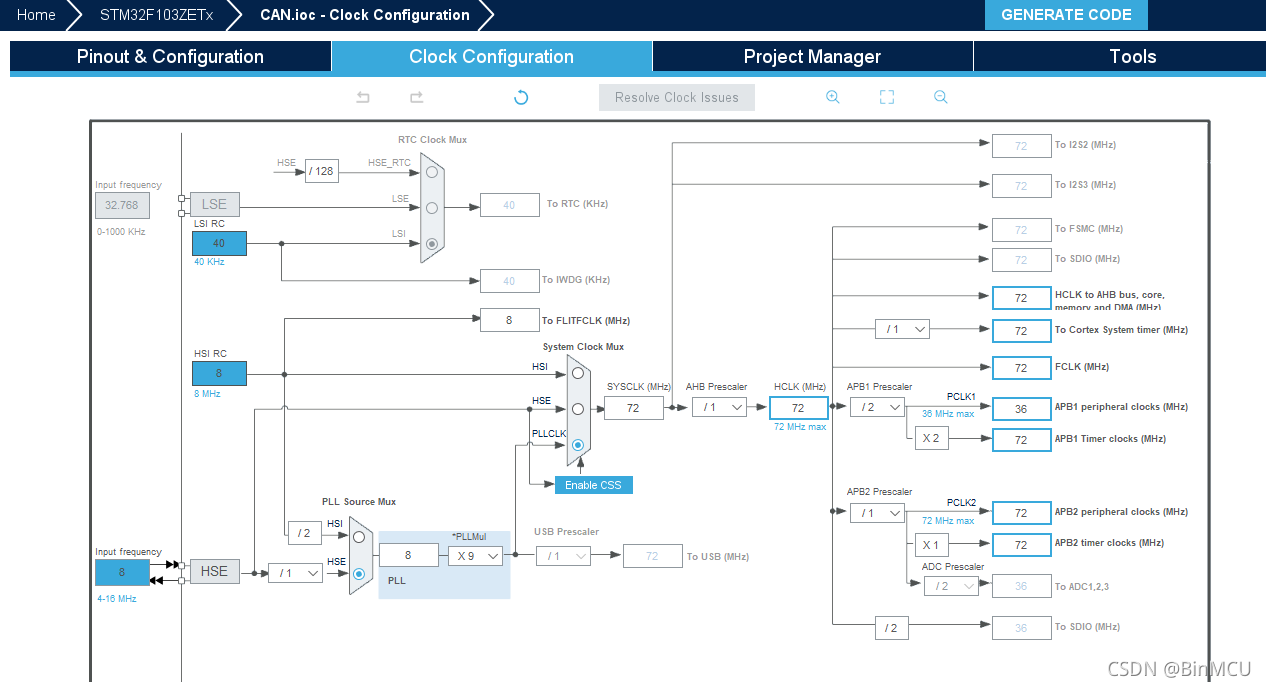This screenshot has height=687, width=1266.
Task: Click the LSE oscillator block
Action: point(214,204)
